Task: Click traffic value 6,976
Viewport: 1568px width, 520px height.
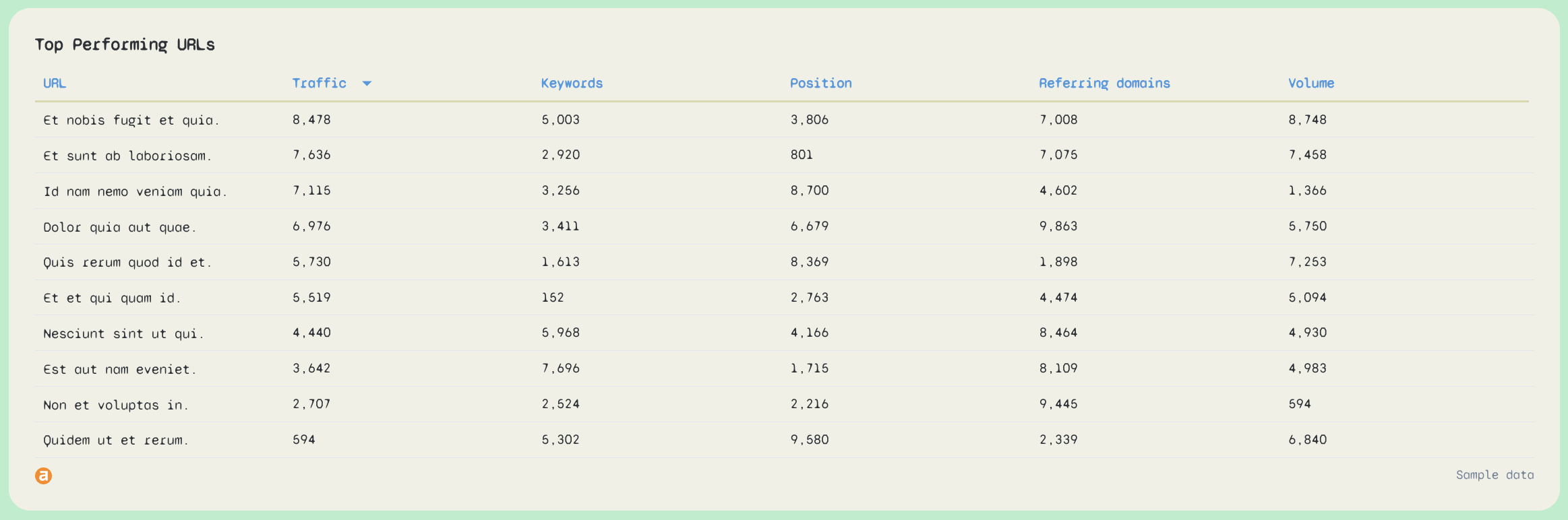Action: pos(311,226)
